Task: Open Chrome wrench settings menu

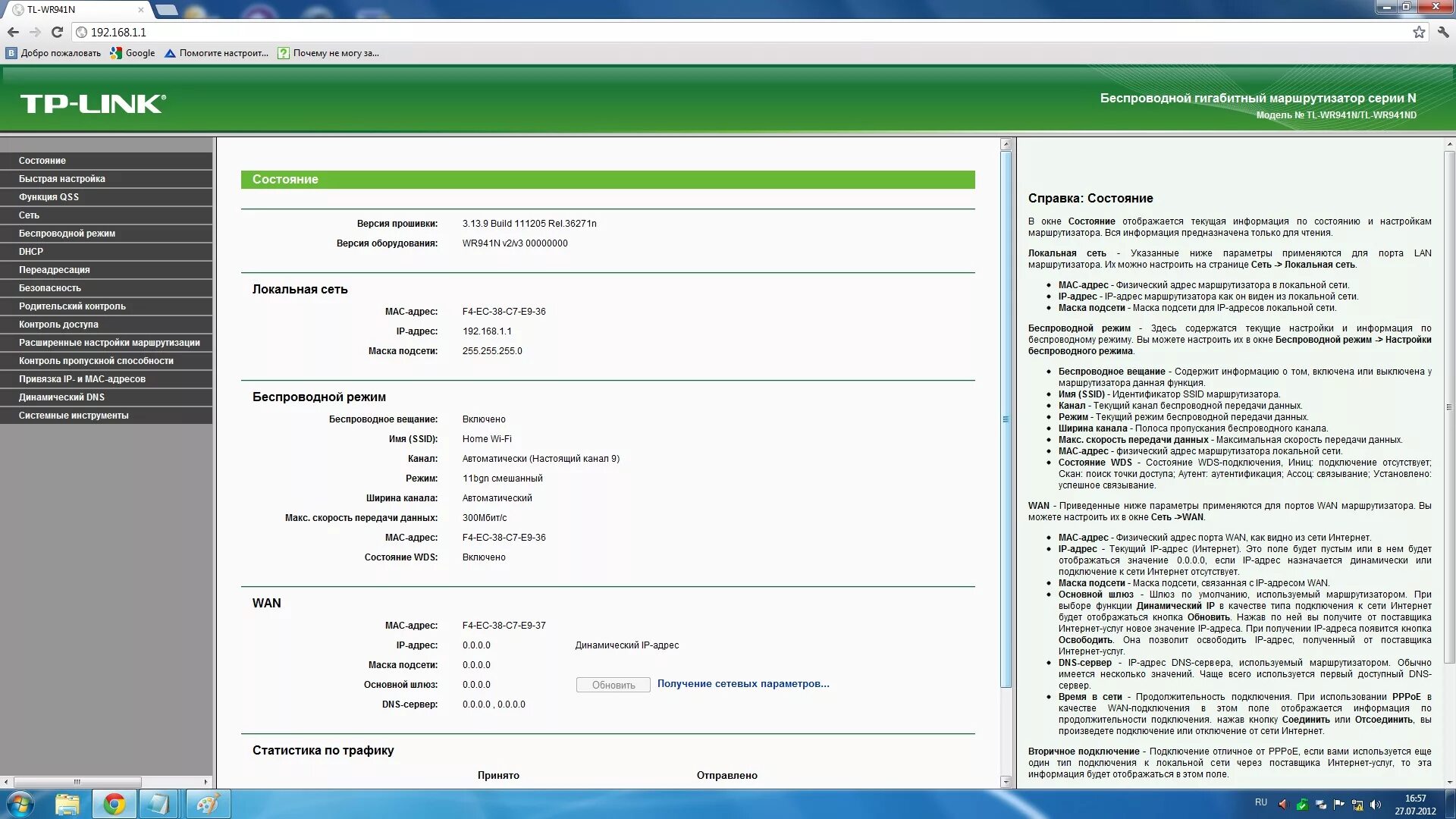Action: coord(1442,32)
